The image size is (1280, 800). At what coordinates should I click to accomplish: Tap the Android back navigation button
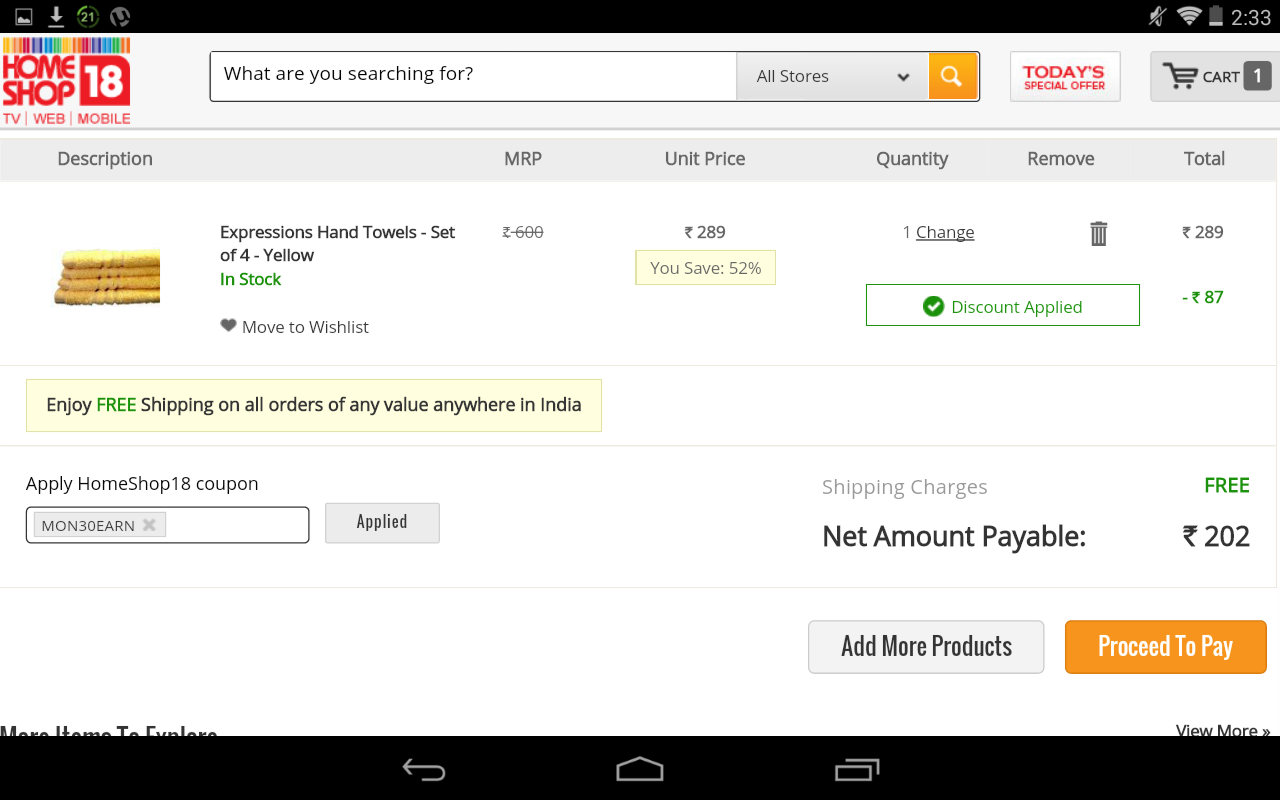pyautogui.click(x=424, y=769)
